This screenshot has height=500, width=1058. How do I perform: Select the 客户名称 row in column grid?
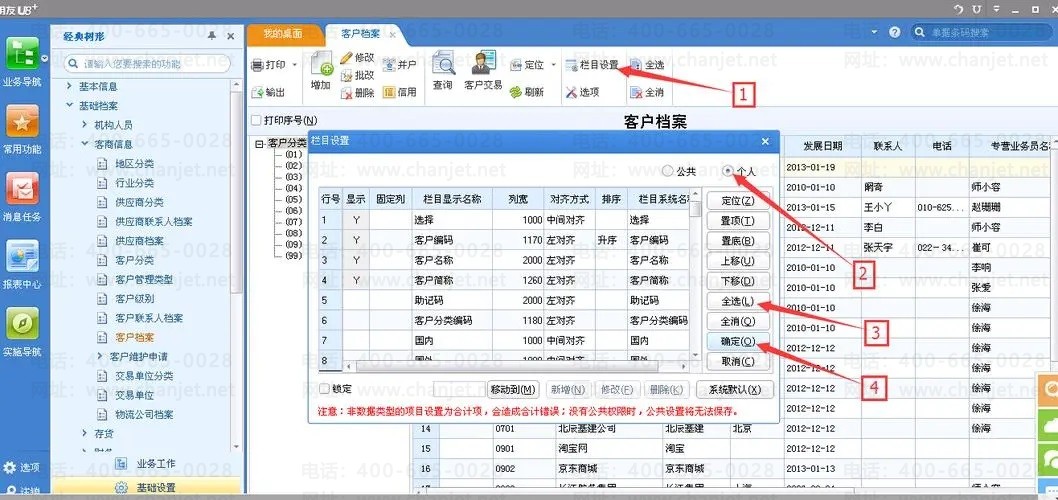(x=504, y=260)
